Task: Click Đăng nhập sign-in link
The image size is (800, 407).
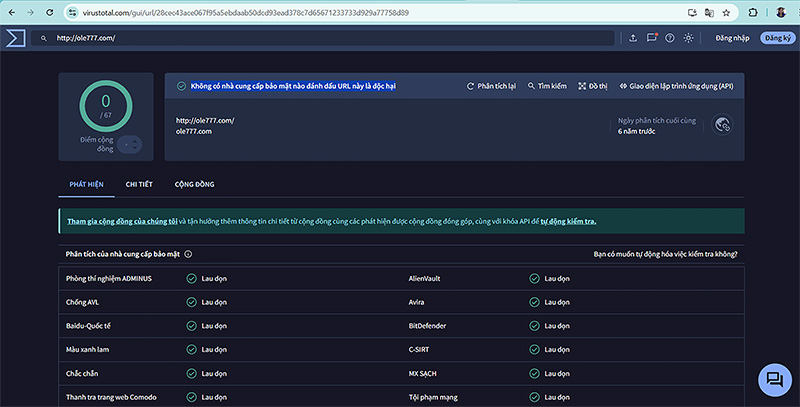Action: (732, 38)
